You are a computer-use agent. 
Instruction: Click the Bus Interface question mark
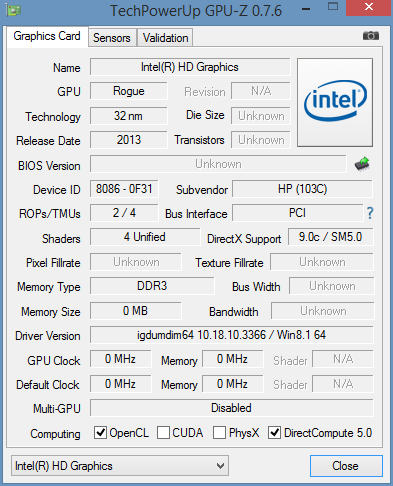pyautogui.click(x=370, y=213)
